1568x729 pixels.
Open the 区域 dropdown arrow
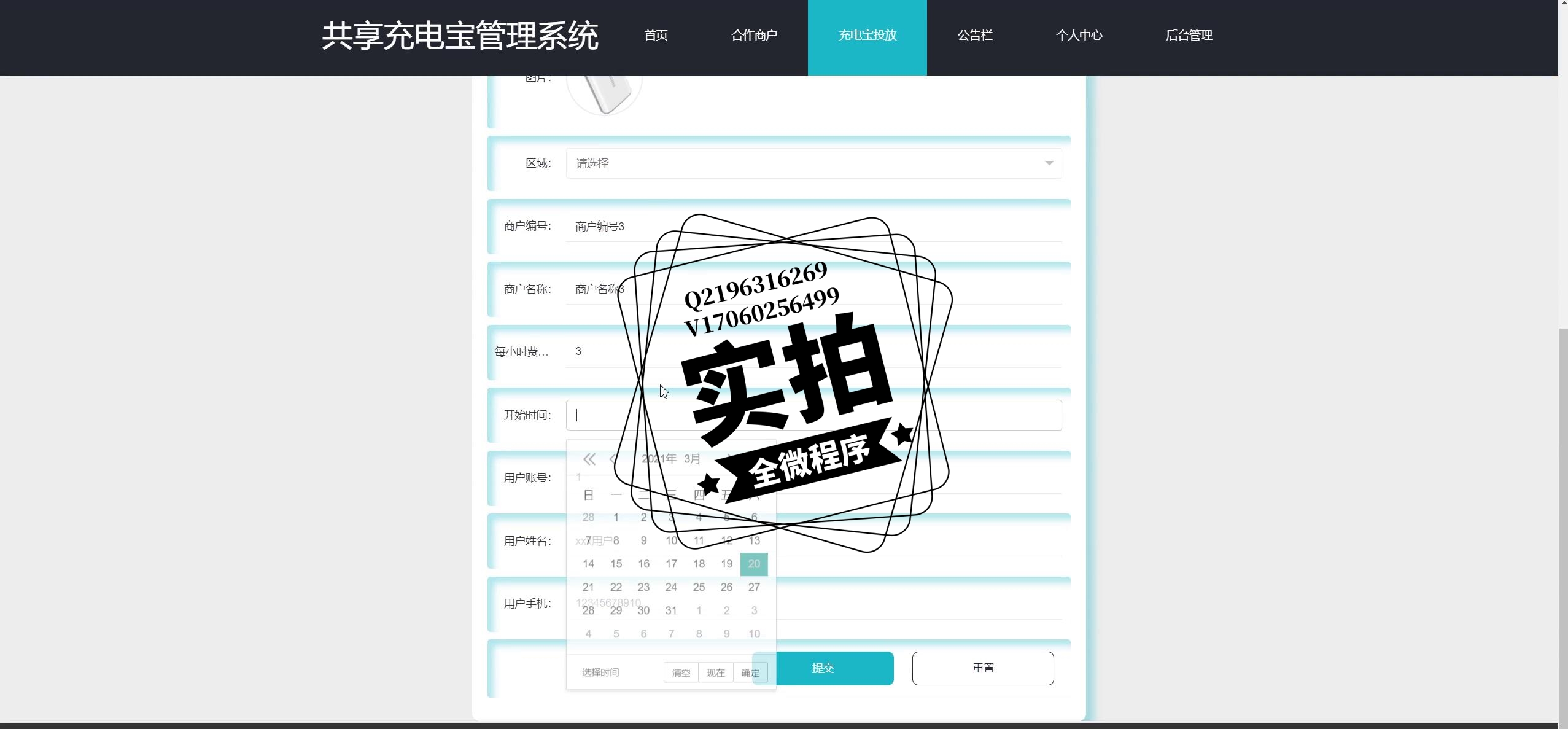click(x=1049, y=163)
